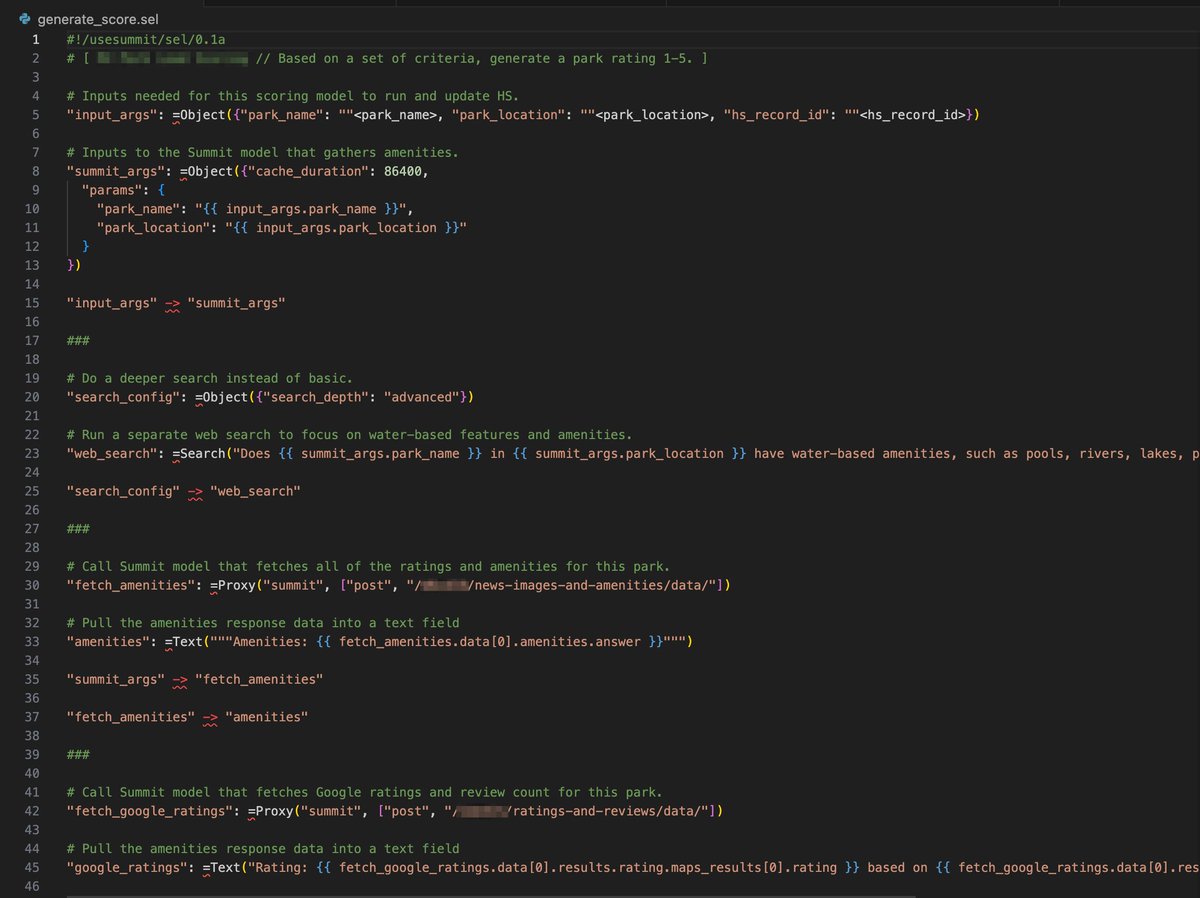Click line number 45 in the gutter
This screenshot has width=1200, height=898.
[31, 867]
